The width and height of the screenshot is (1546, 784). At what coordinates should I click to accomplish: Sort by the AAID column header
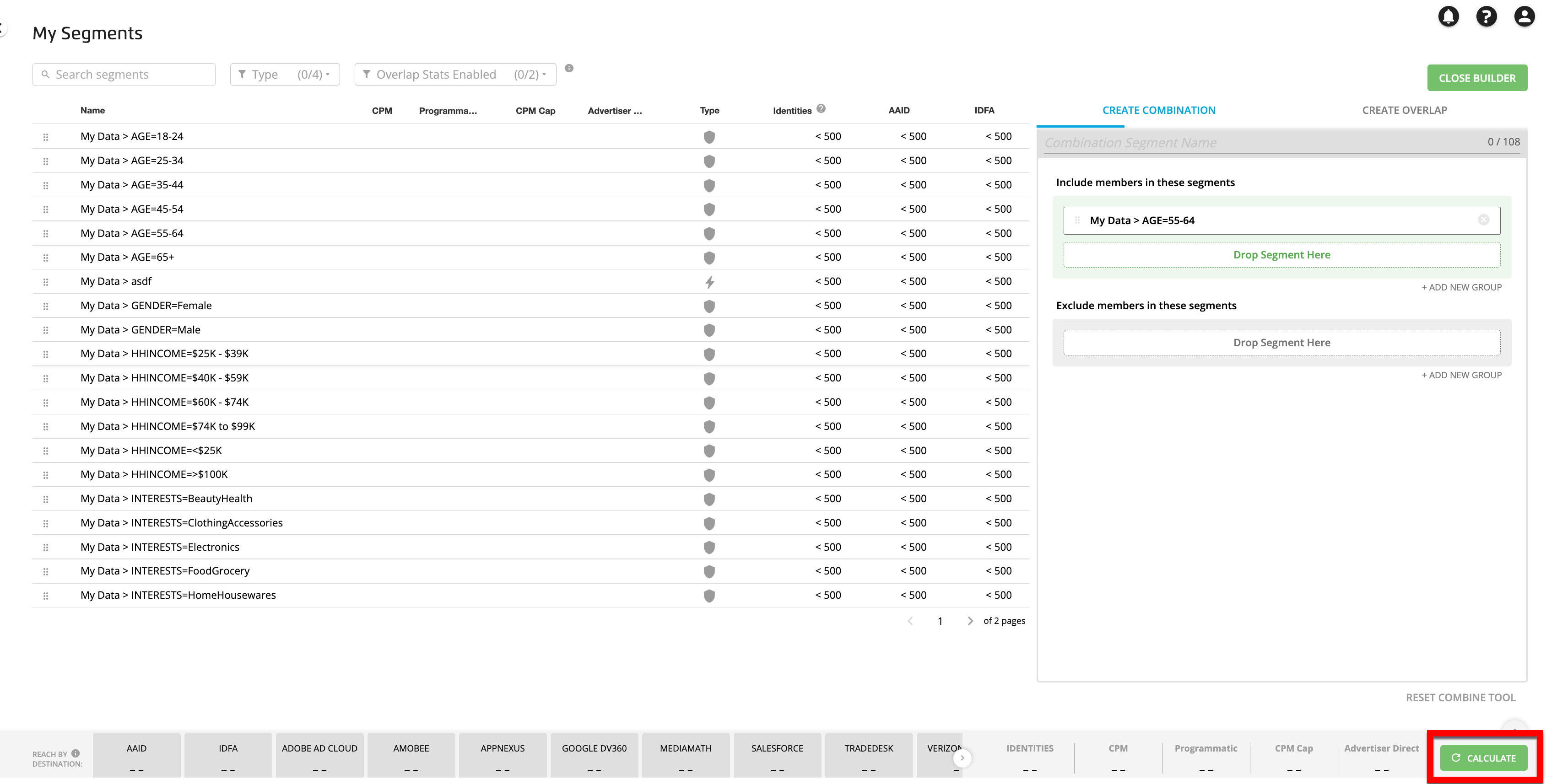click(899, 110)
